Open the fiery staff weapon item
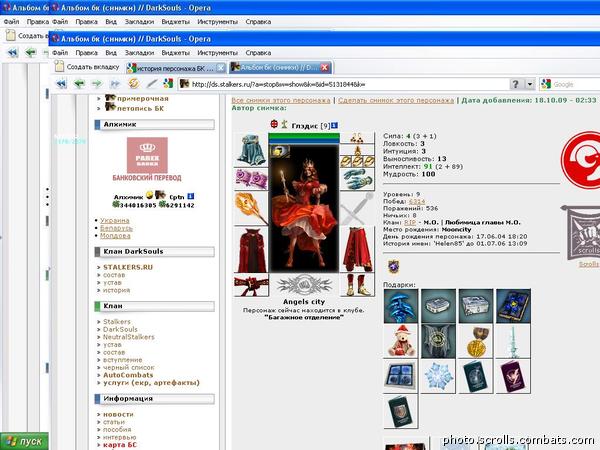600x450 pixels. point(251,209)
